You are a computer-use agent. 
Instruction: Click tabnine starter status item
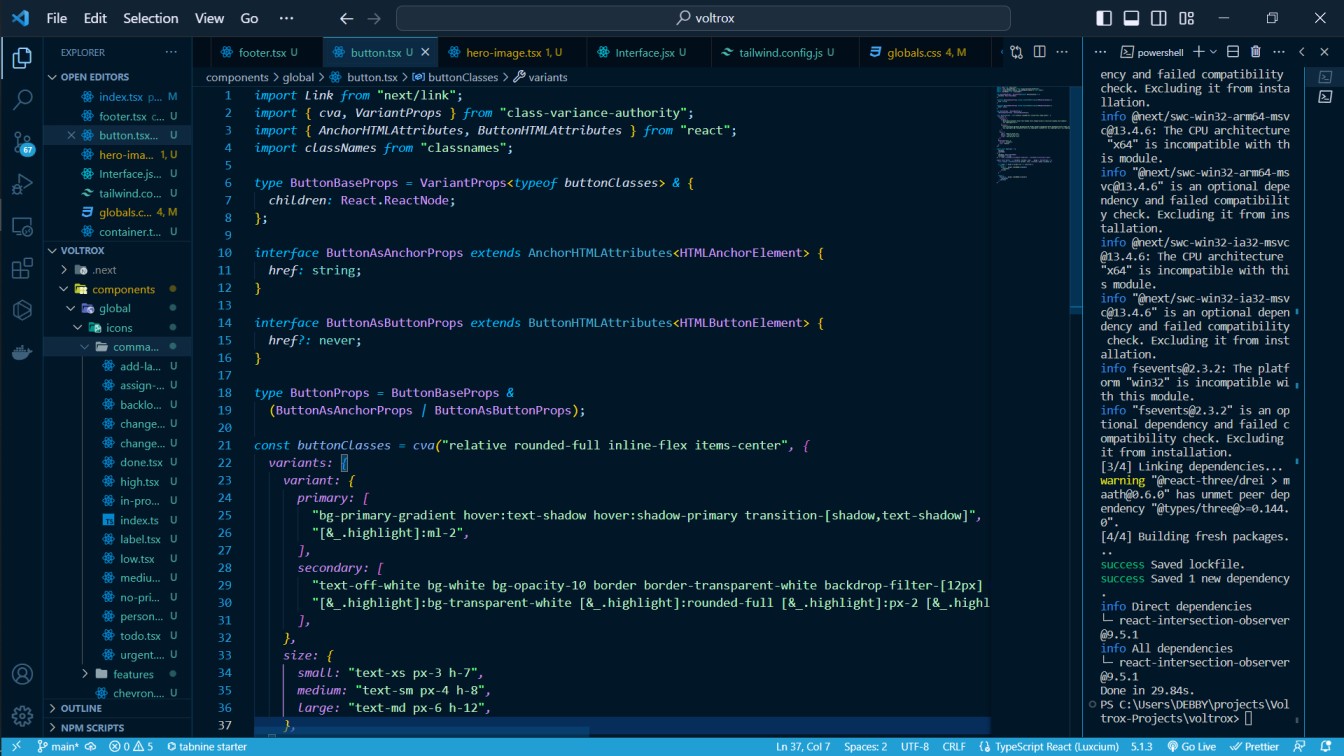(207, 746)
